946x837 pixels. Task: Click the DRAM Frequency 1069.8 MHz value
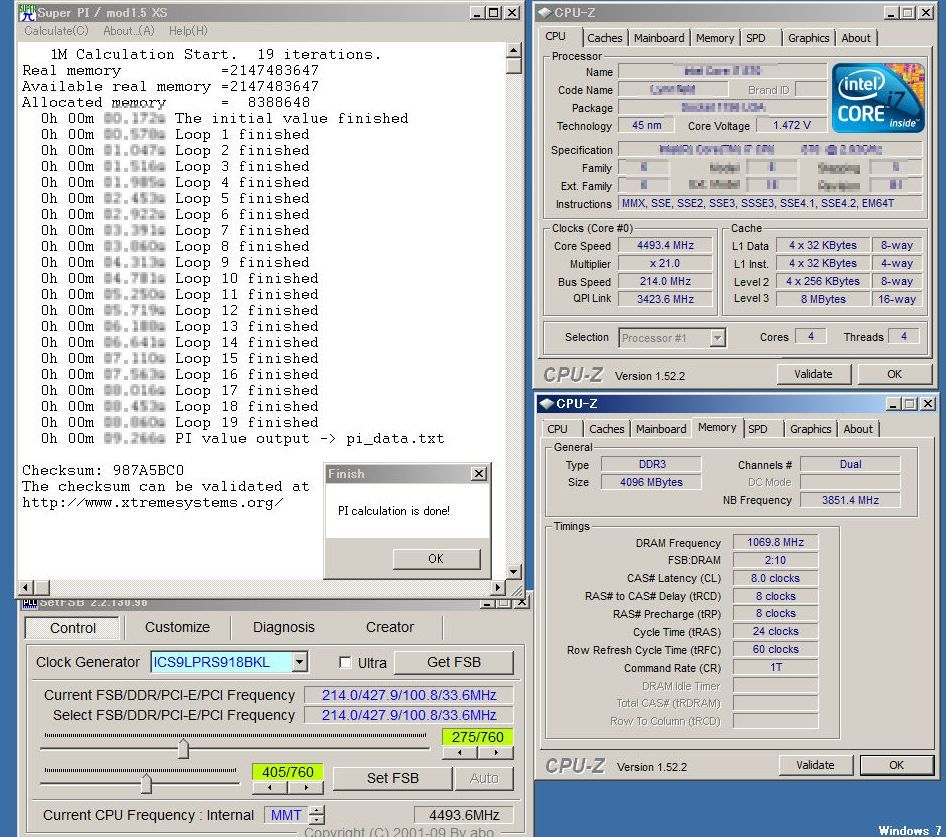[775, 543]
